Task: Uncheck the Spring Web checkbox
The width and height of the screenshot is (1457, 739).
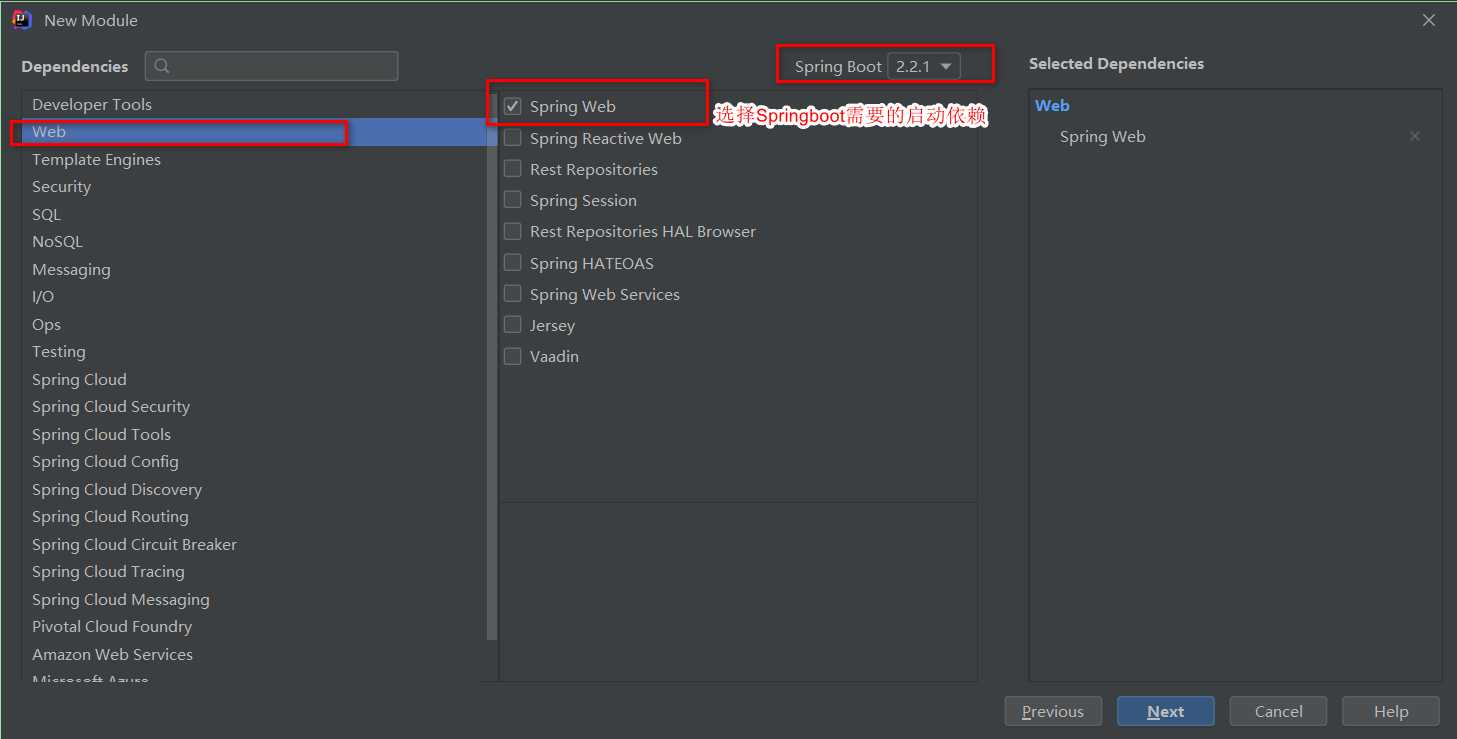Action: tap(513, 106)
